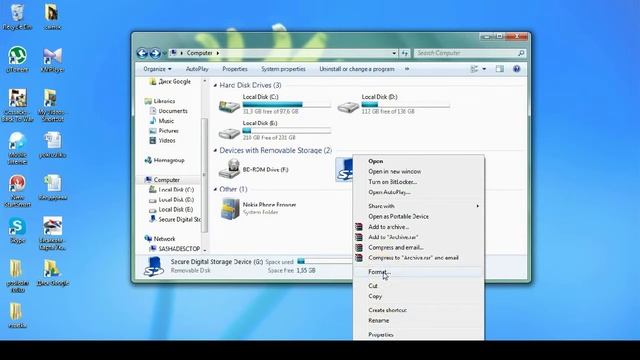Click Computer in the address breadcrumb
Image resolution: width=640 pixels, height=360 pixels.
click(x=199, y=53)
